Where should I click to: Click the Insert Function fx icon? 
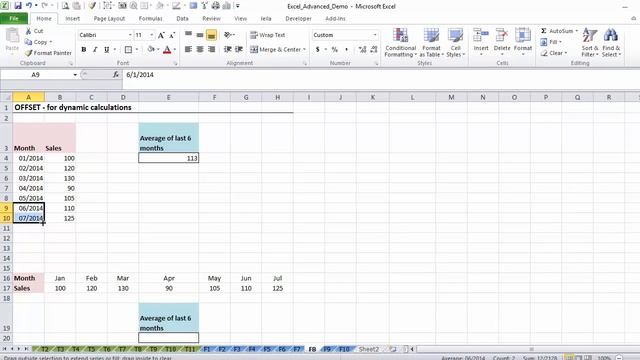tap(116, 75)
